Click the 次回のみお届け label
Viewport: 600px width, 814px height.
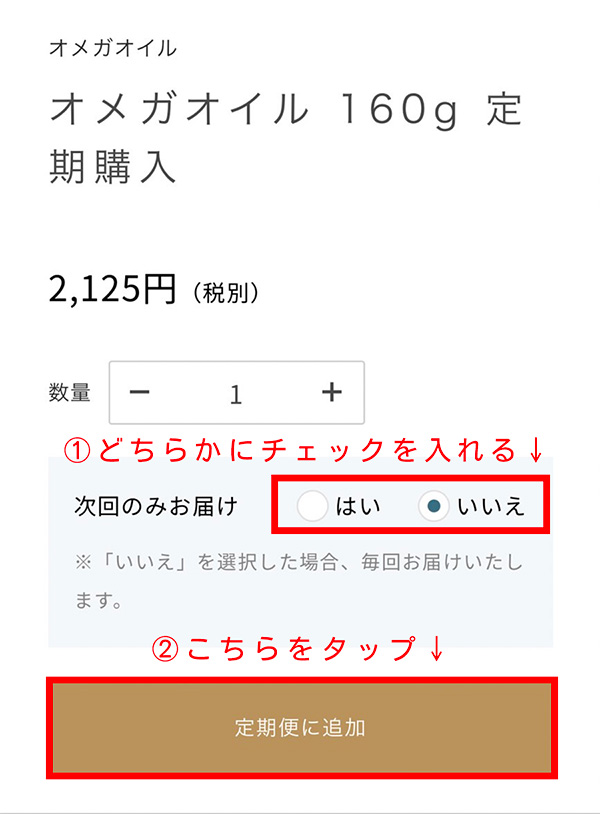coord(156,506)
